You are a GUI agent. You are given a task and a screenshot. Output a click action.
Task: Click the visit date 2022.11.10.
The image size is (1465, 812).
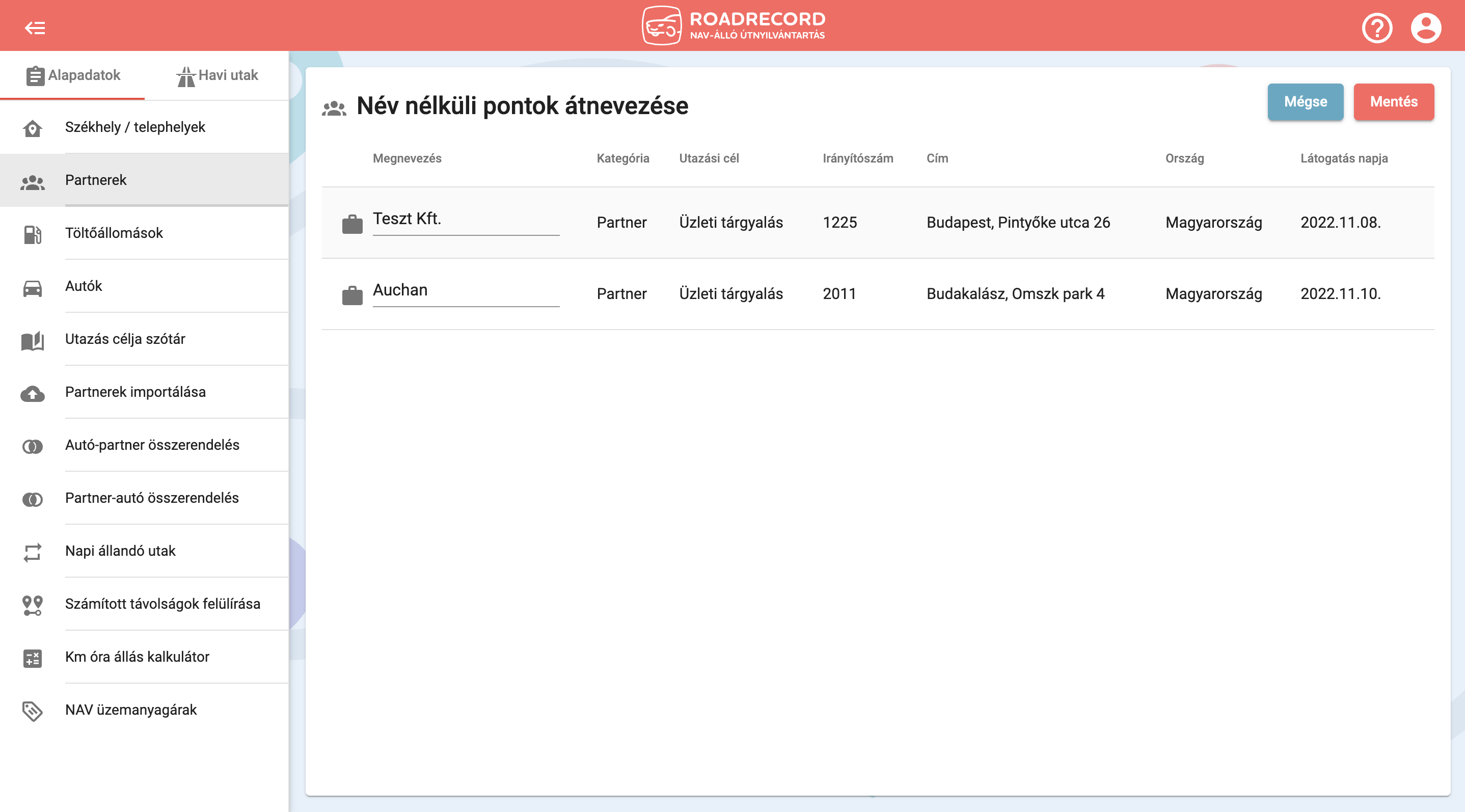coord(1340,293)
